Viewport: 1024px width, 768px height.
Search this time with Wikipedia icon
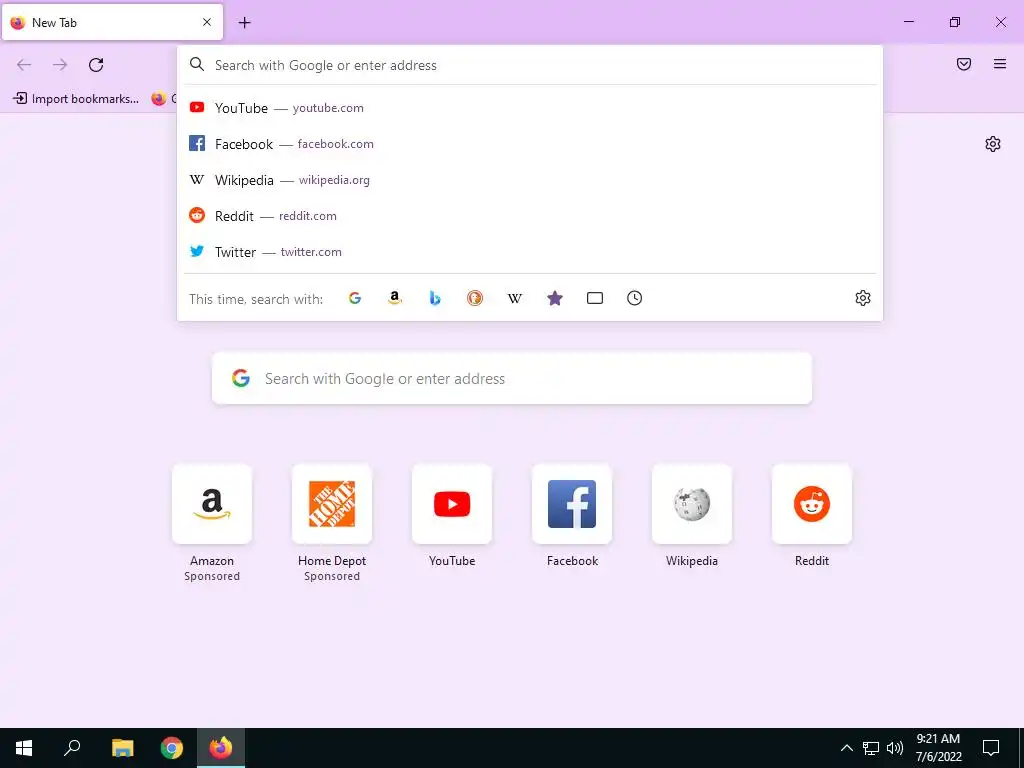(x=515, y=298)
